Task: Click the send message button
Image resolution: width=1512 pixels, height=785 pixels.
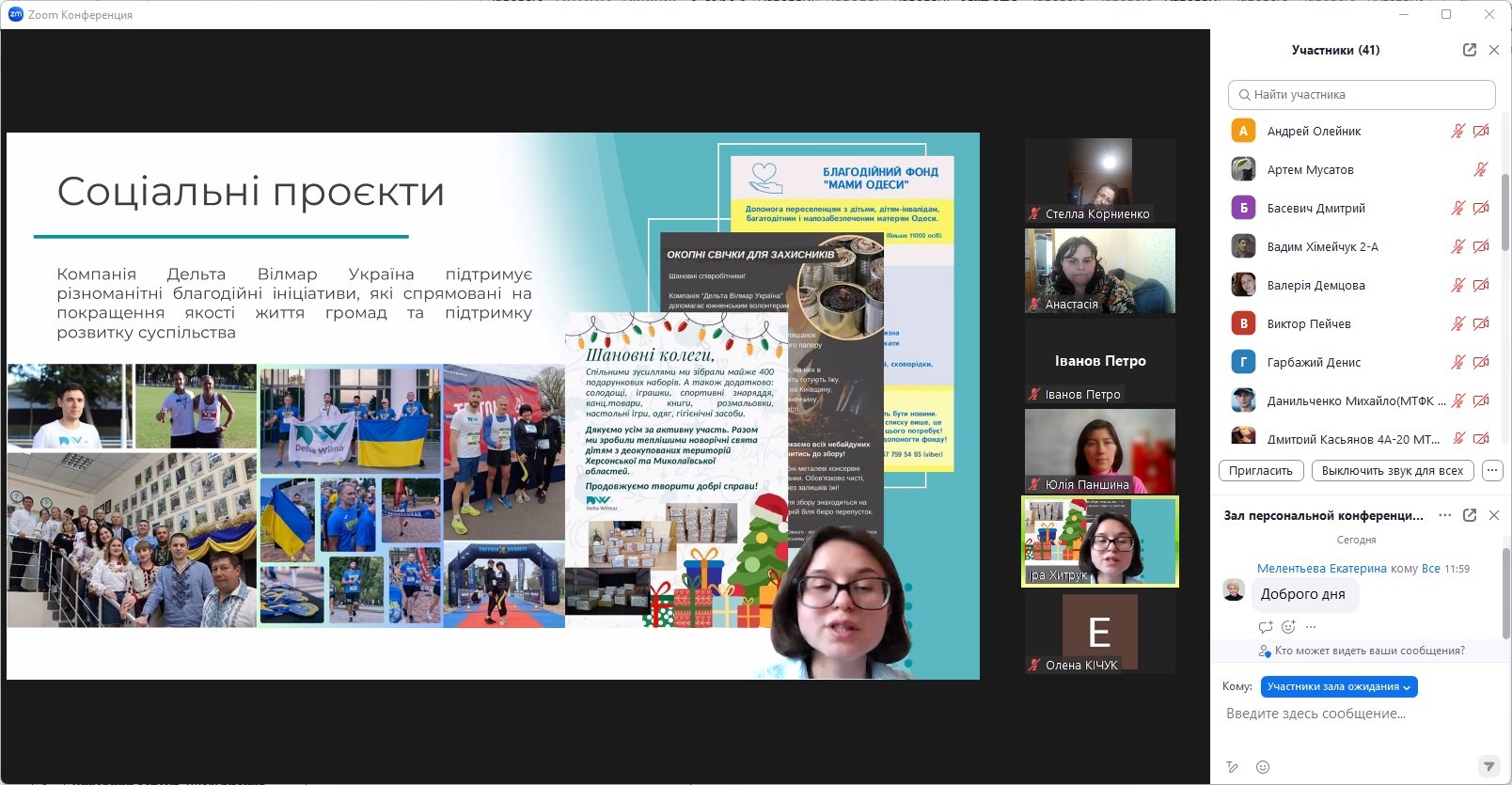Action: 1488,766
